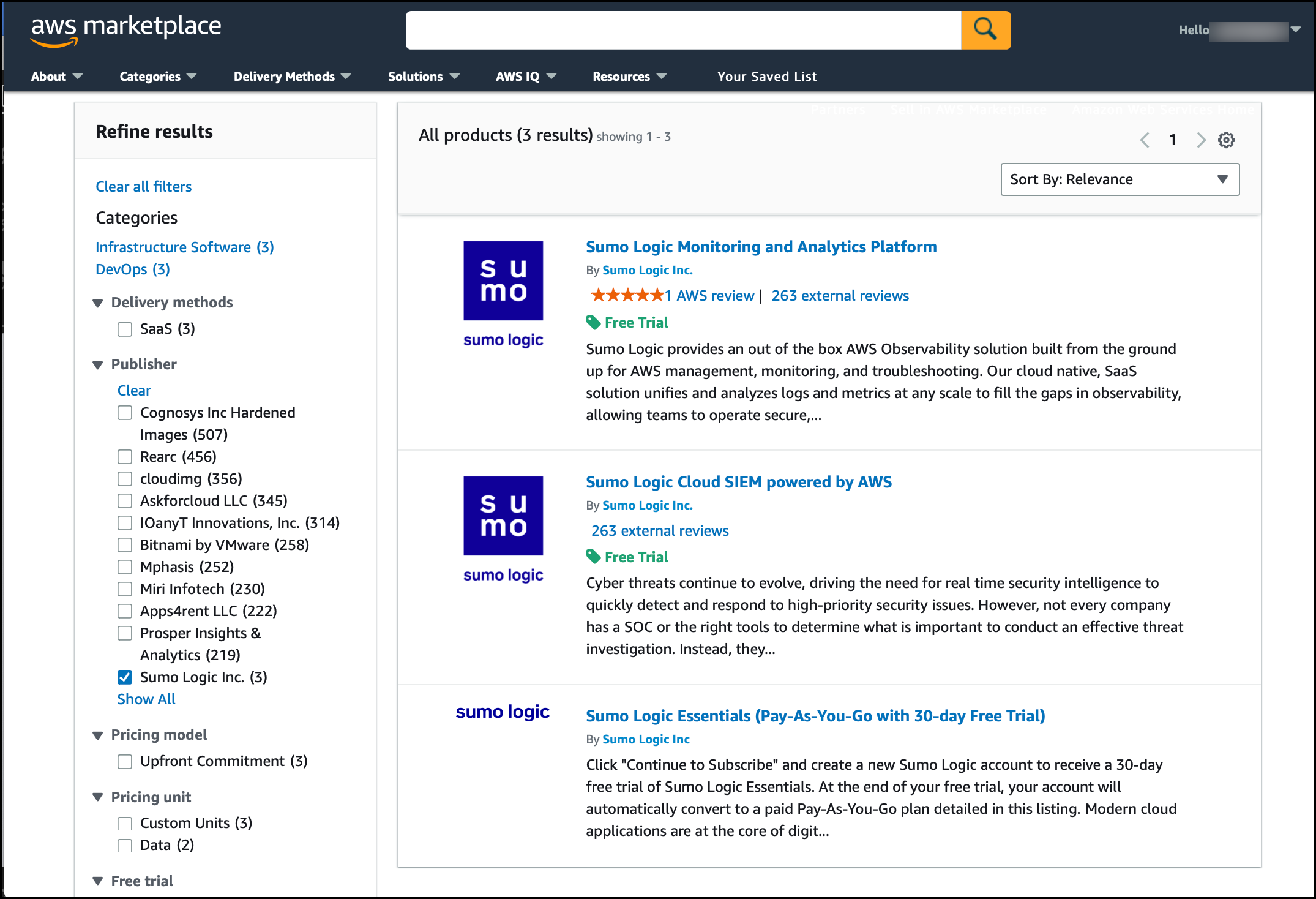Enable the SaaS delivery method checkbox
1316x899 pixels.
coord(125,329)
